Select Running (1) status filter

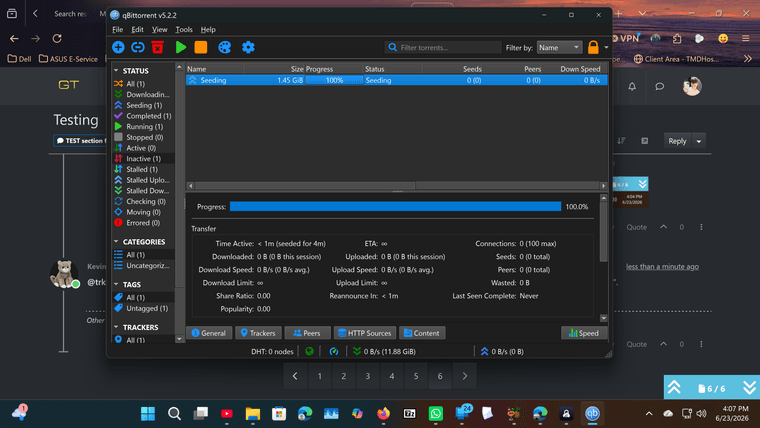click(143, 127)
